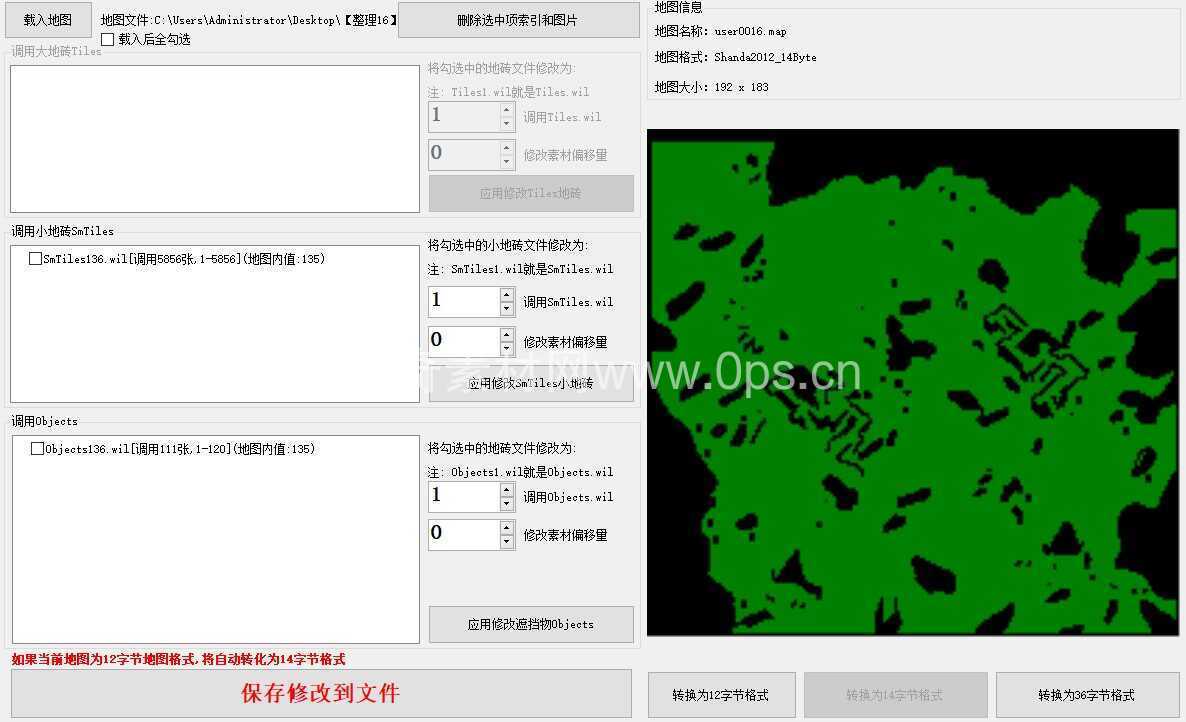
Task: Click the 调用SmTiles.wil number input field
Action: (x=463, y=302)
